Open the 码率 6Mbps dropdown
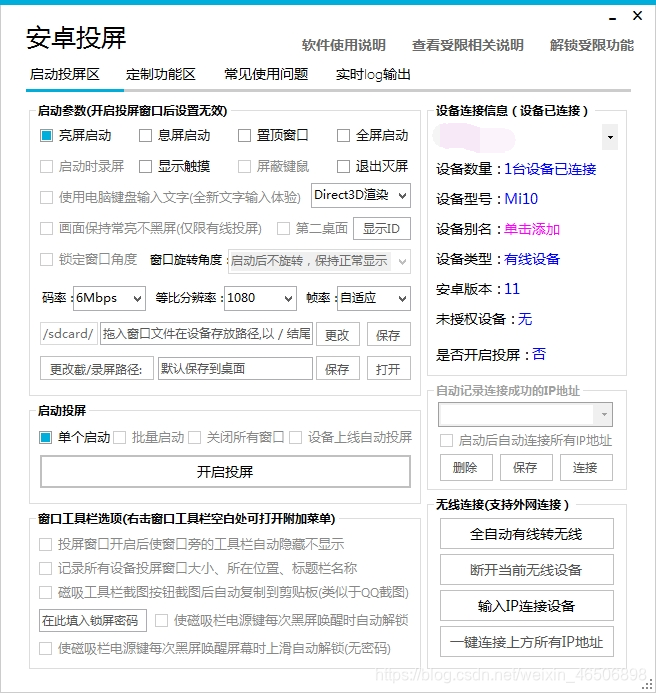 [x=109, y=298]
